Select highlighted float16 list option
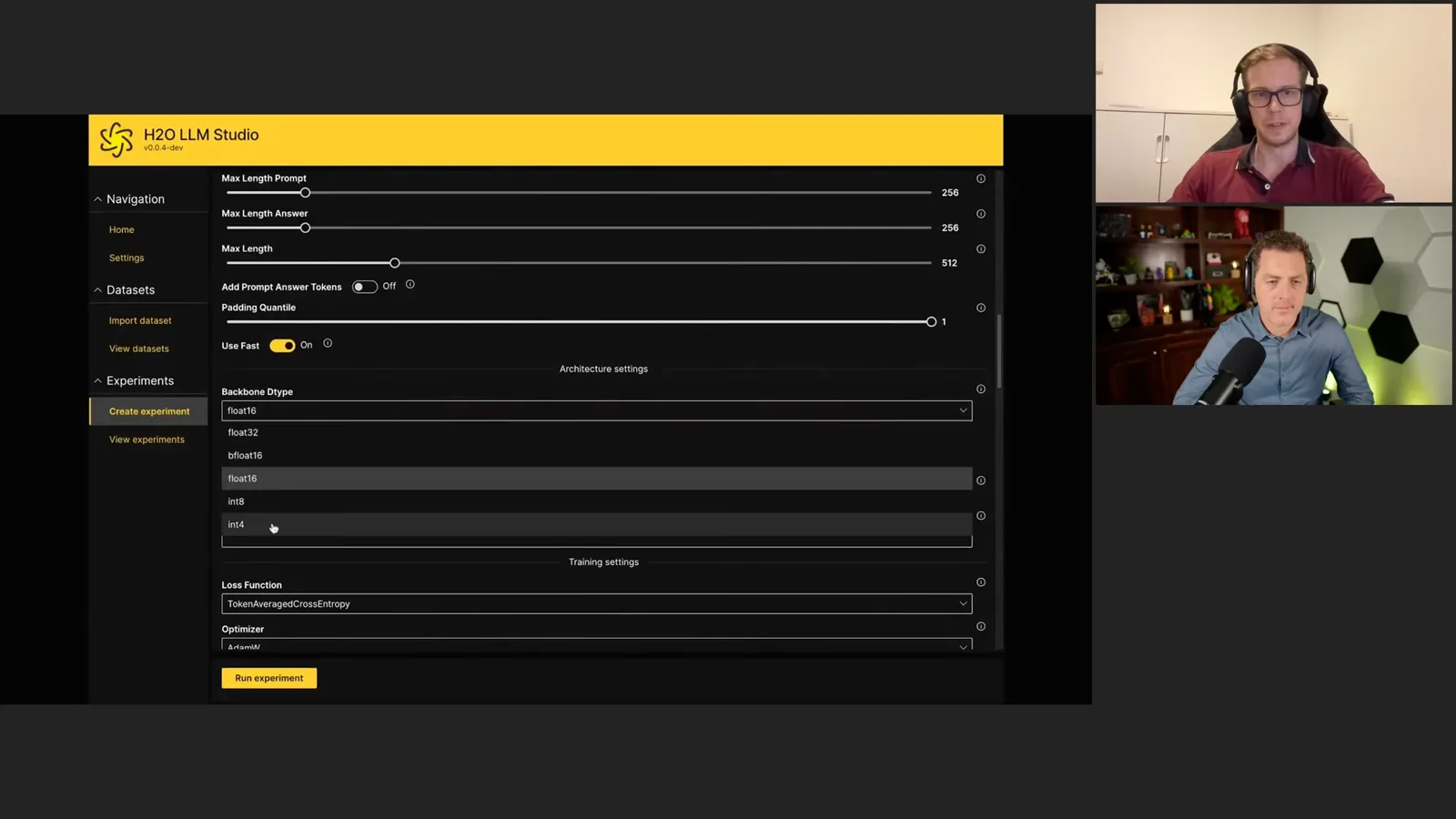The image size is (1456, 819). 597,479
